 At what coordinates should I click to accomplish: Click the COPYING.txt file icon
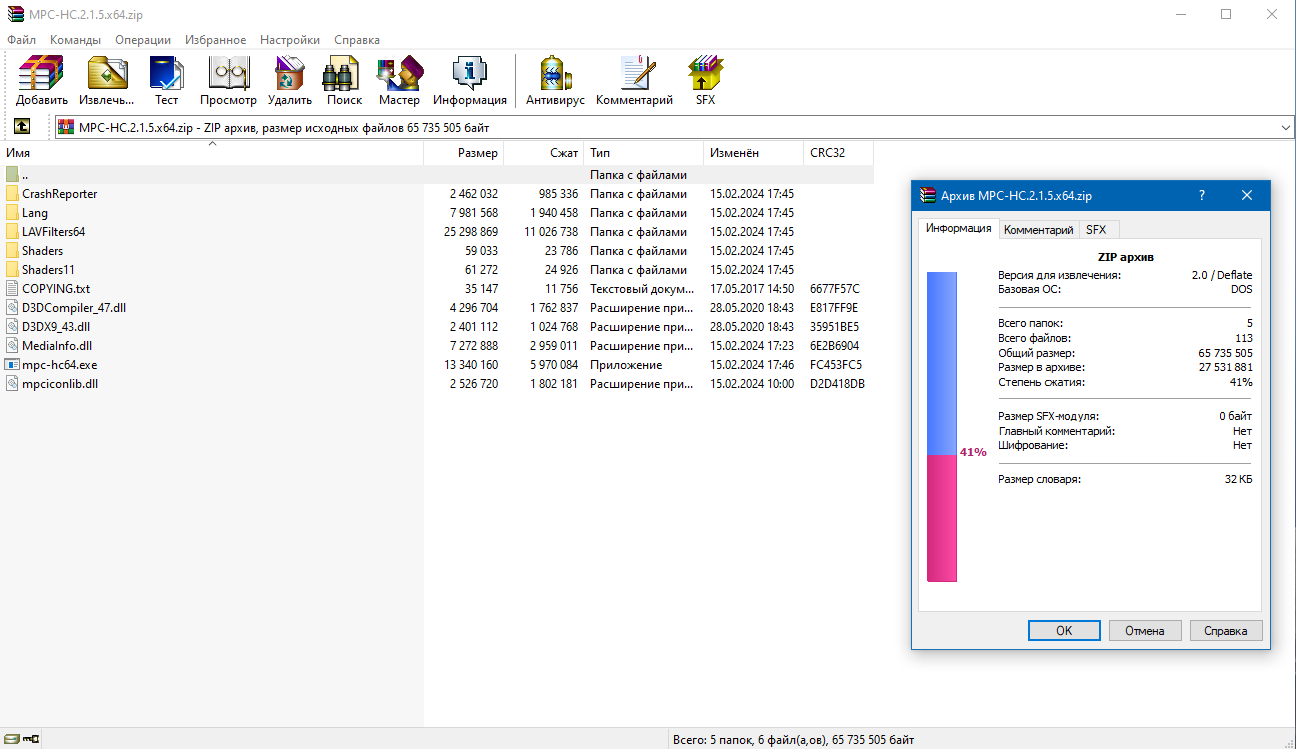(12, 289)
